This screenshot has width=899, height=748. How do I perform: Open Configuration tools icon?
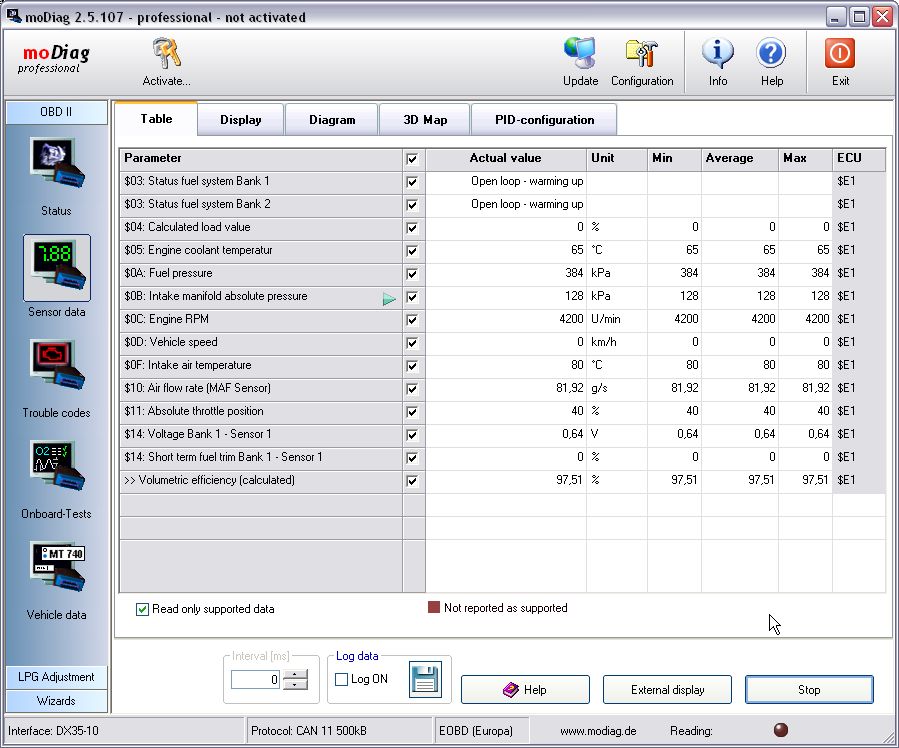pyautogui.click(x=641, y=55)
